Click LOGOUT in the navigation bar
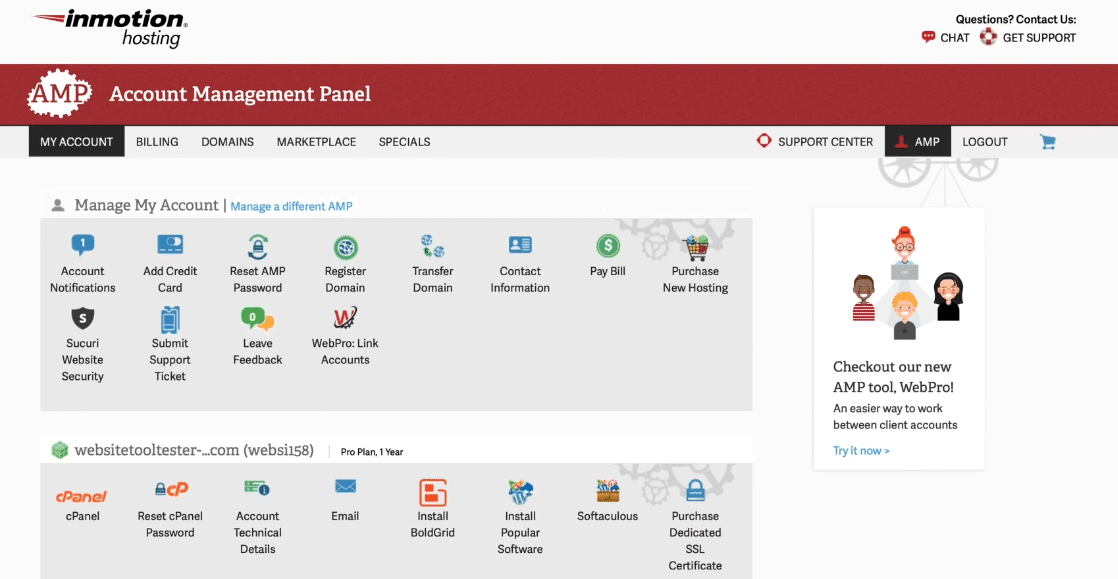 985,142
